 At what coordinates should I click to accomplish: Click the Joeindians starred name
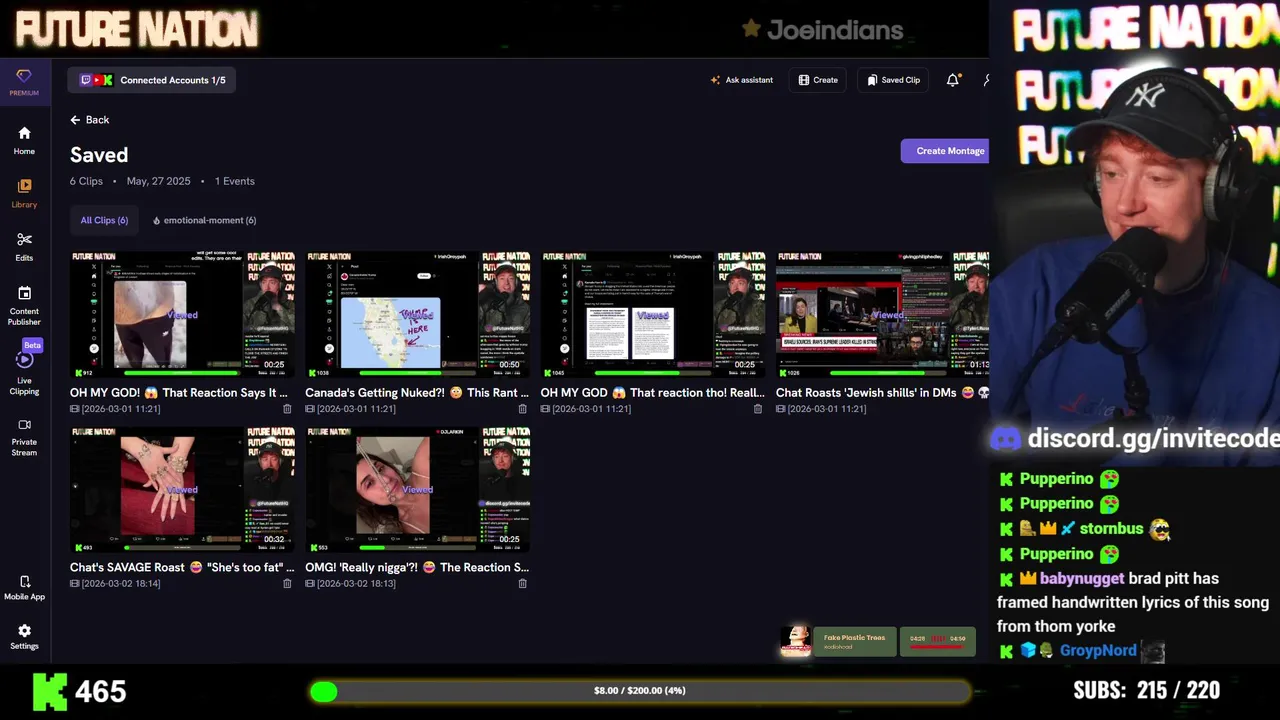pyautogui.click(x=822, y=30)
